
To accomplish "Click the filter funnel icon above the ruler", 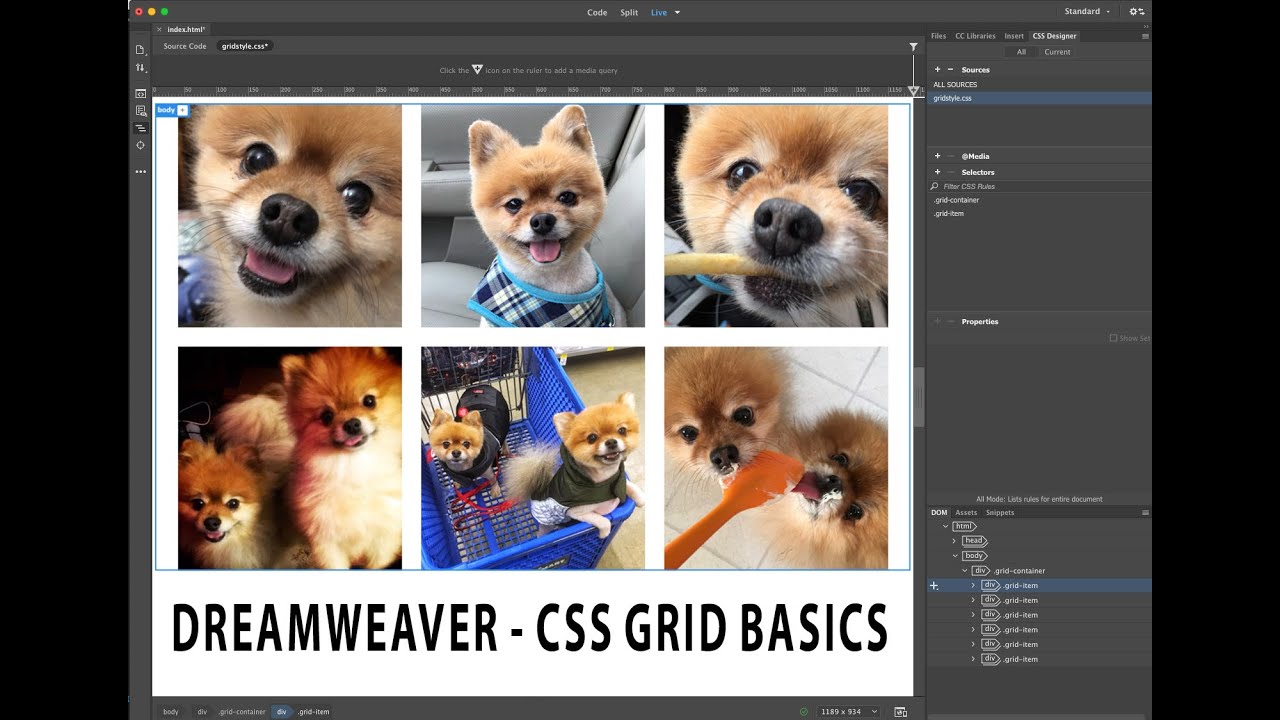I will [x=913, y=46].
